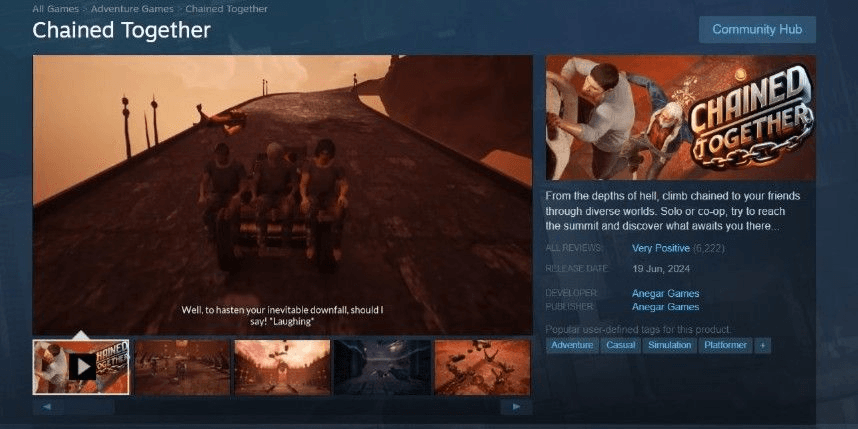858x429 pixels.
Task: Click the RELEASE DATE label
Action: (x=575, y=269)
